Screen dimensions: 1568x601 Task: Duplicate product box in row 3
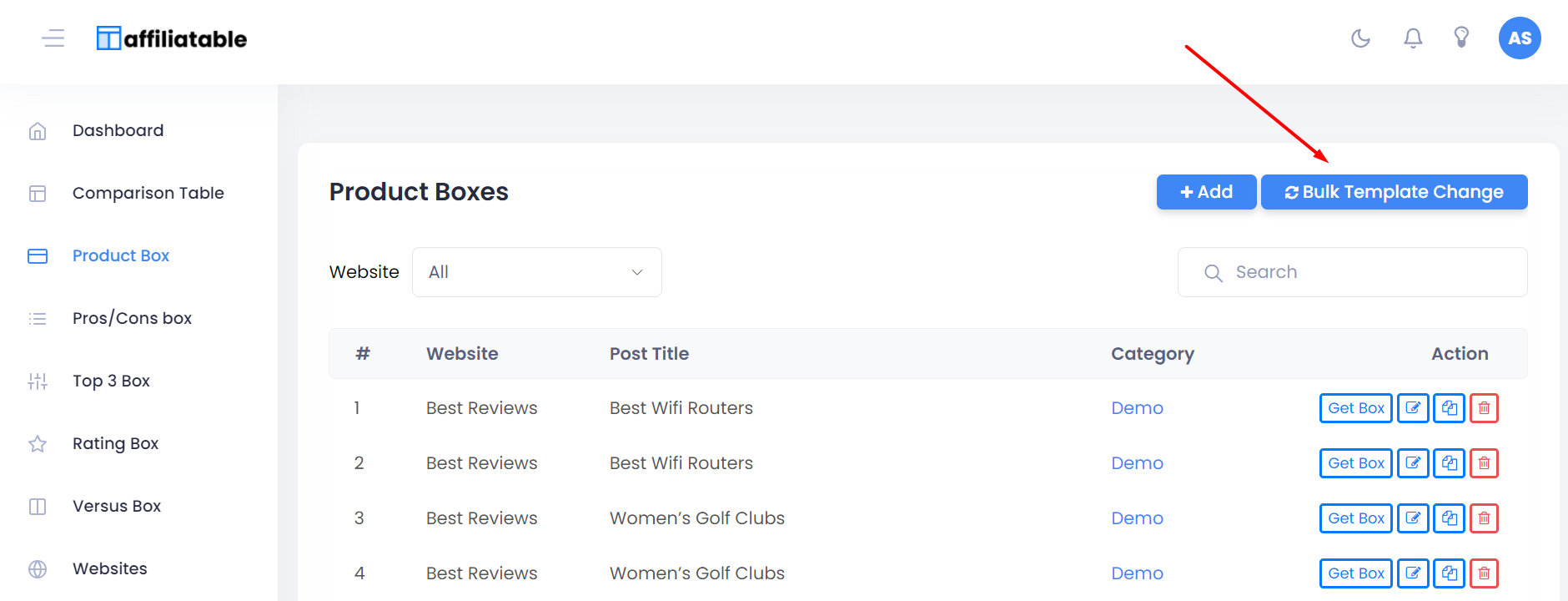point(1450,518)
